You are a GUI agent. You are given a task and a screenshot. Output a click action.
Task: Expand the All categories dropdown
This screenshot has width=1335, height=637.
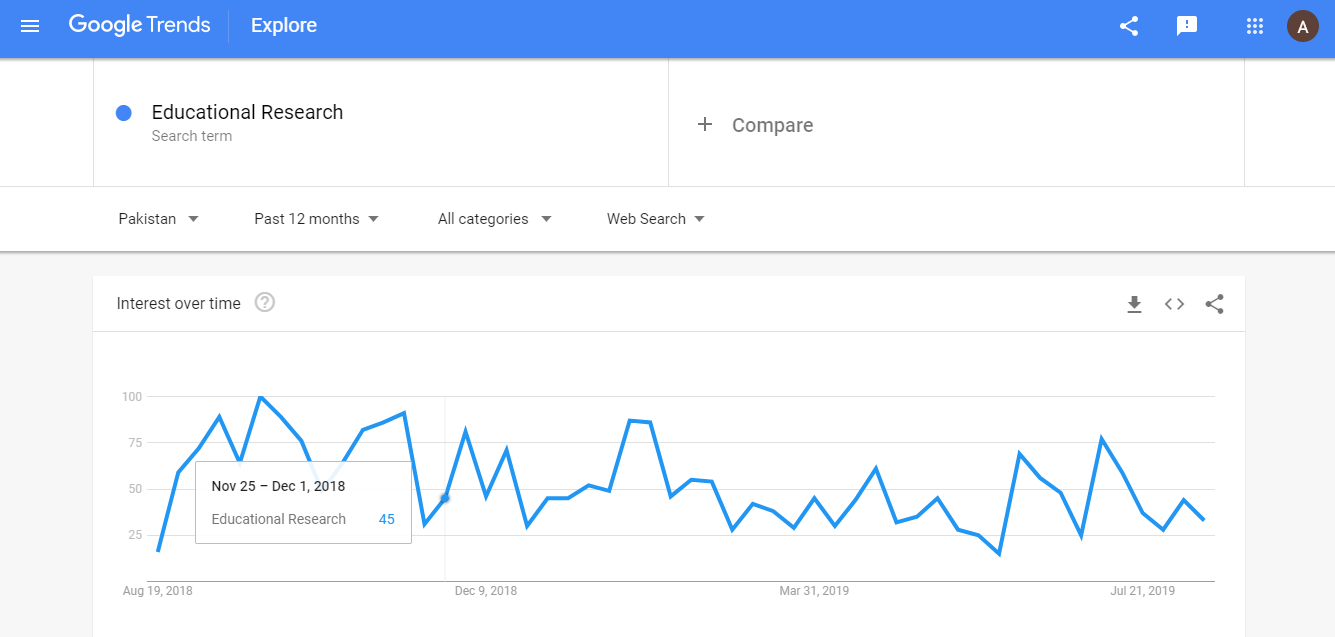click(x=494, y=219)
